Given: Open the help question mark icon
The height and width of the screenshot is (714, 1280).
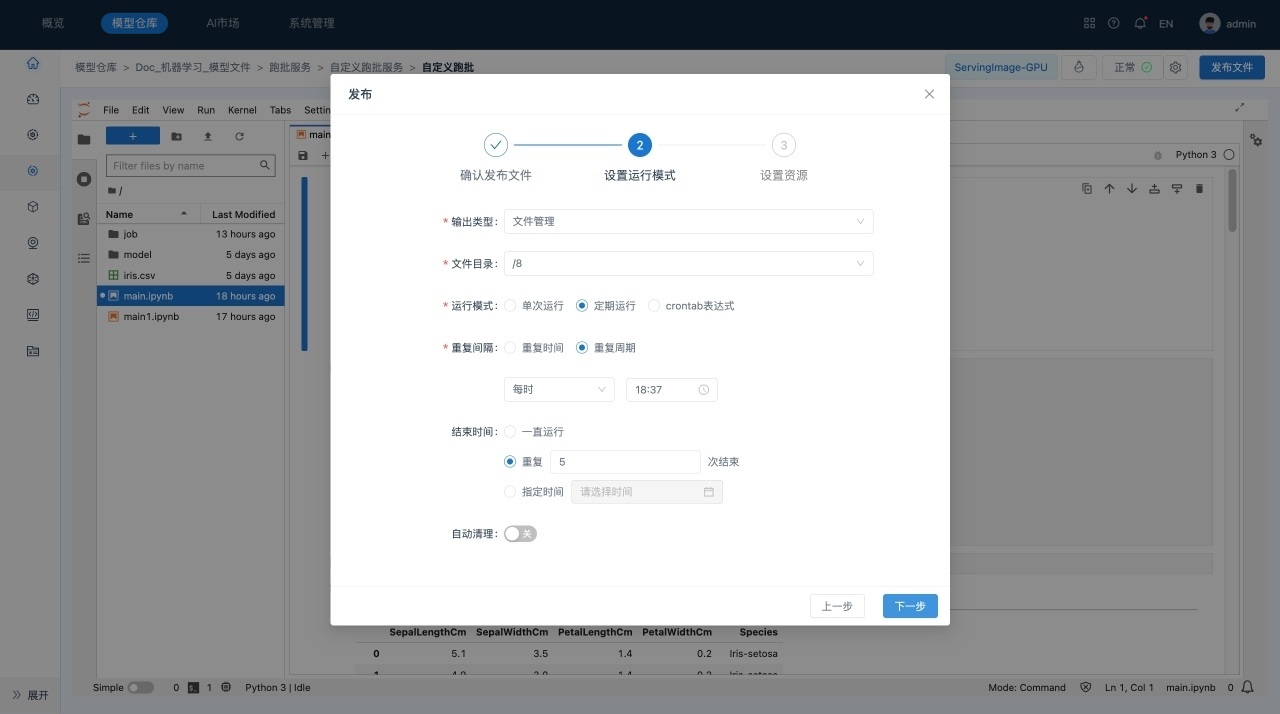Looking at the screenshot, I should point(1114,23).
